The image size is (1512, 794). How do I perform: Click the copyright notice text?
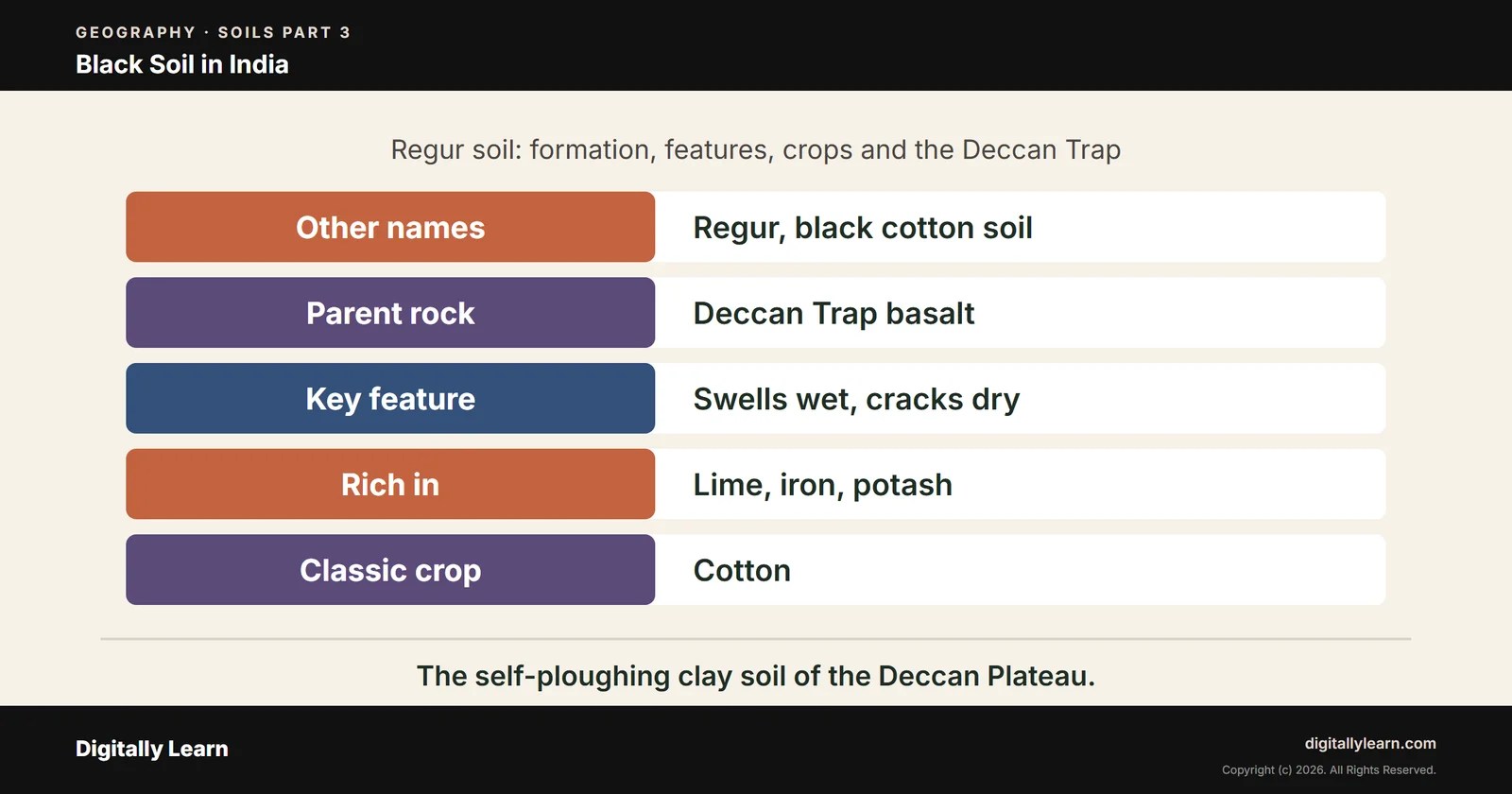(x=1329, y=769)
